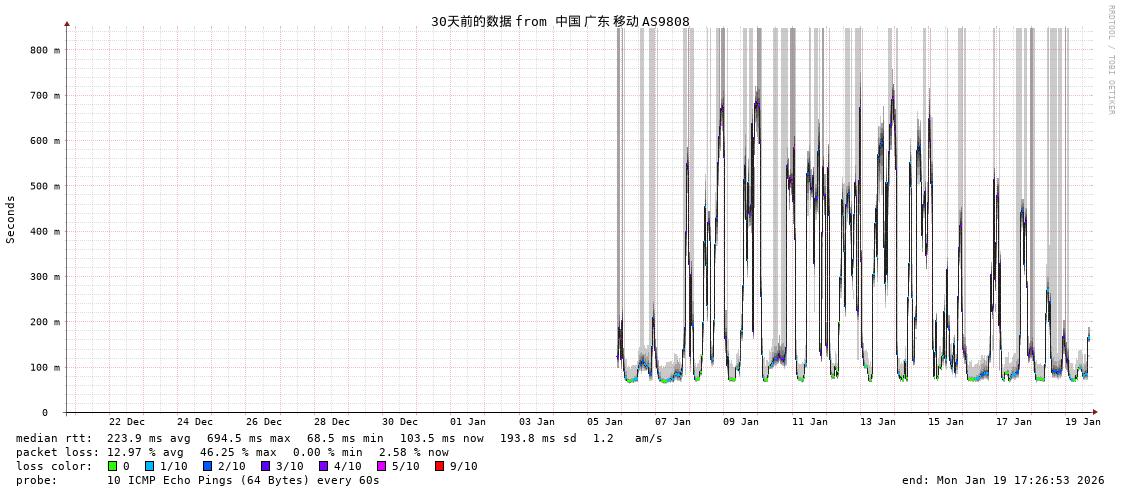This screenshot has height=494, width=1121.
Task: Click the chart title with AS9808
Action: [x=560, y=21]
